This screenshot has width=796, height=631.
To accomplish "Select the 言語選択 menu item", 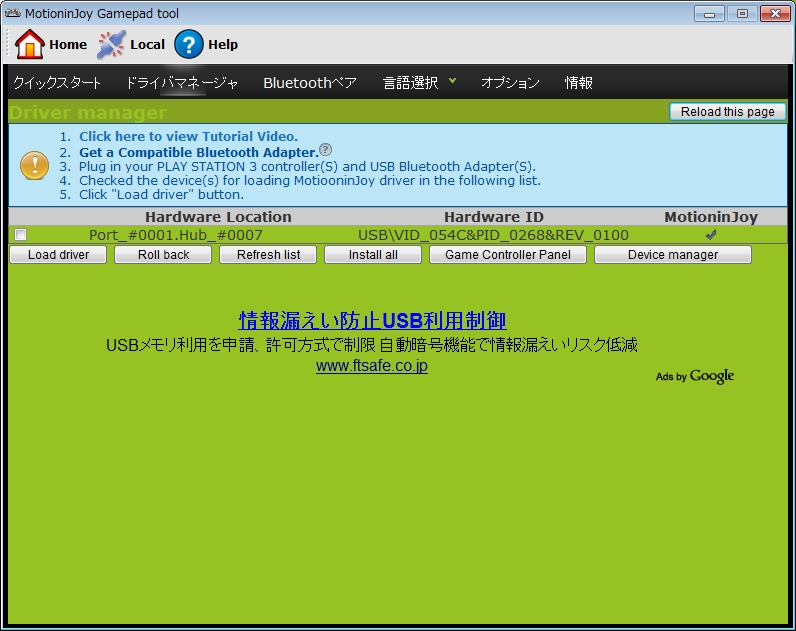I will pyautogui.click(x=411, y=82).
